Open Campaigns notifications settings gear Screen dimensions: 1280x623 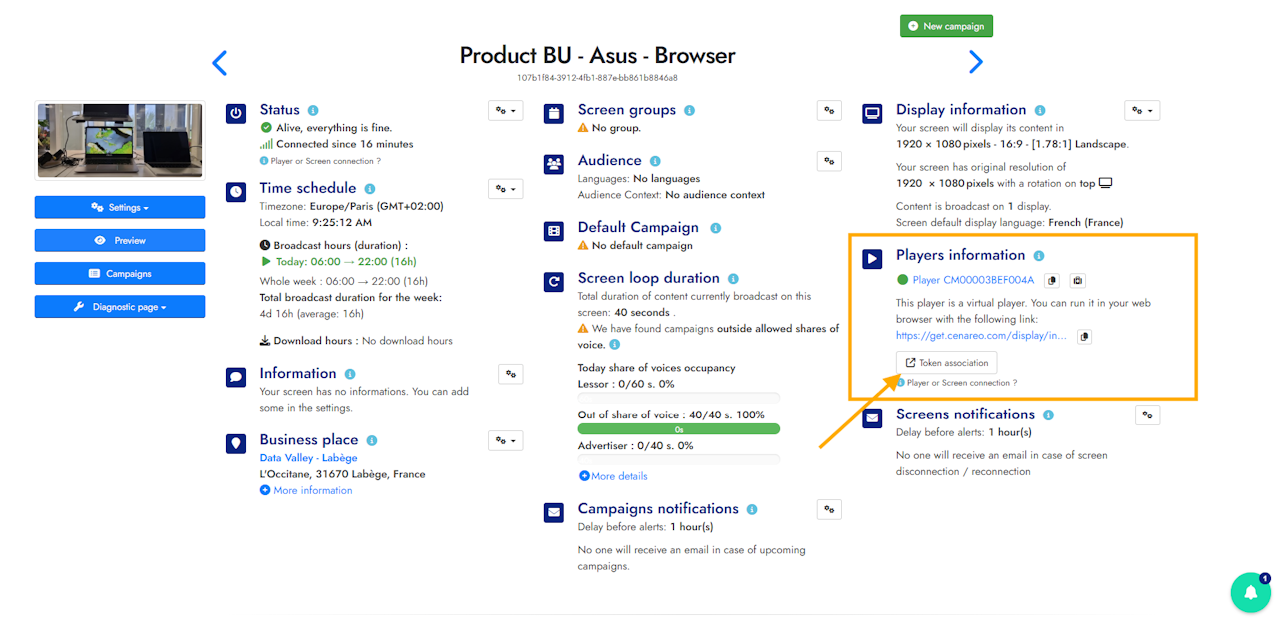tap(829, 509)
